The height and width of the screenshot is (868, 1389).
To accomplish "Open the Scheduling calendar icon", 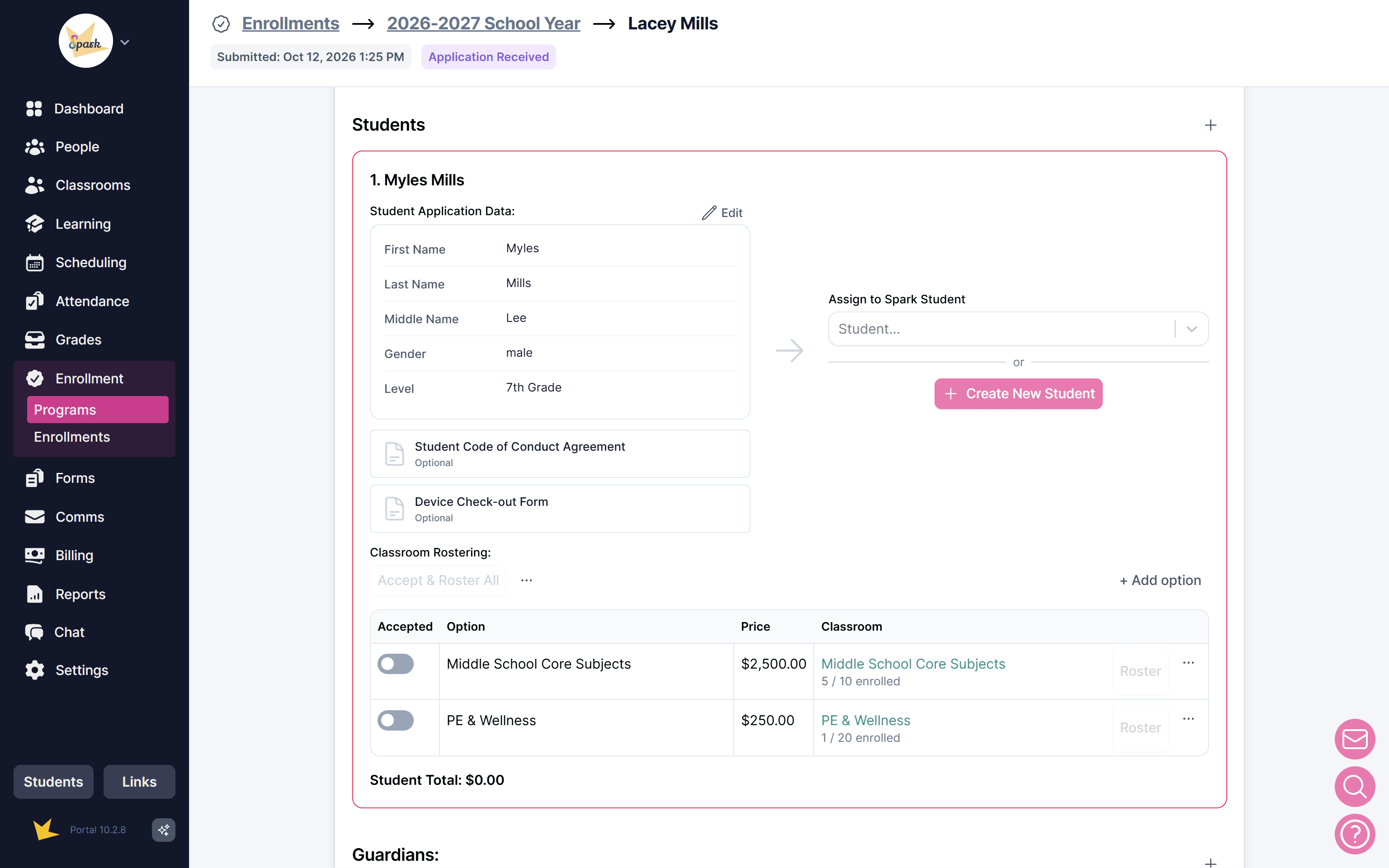I will click(x=34, y=262).
